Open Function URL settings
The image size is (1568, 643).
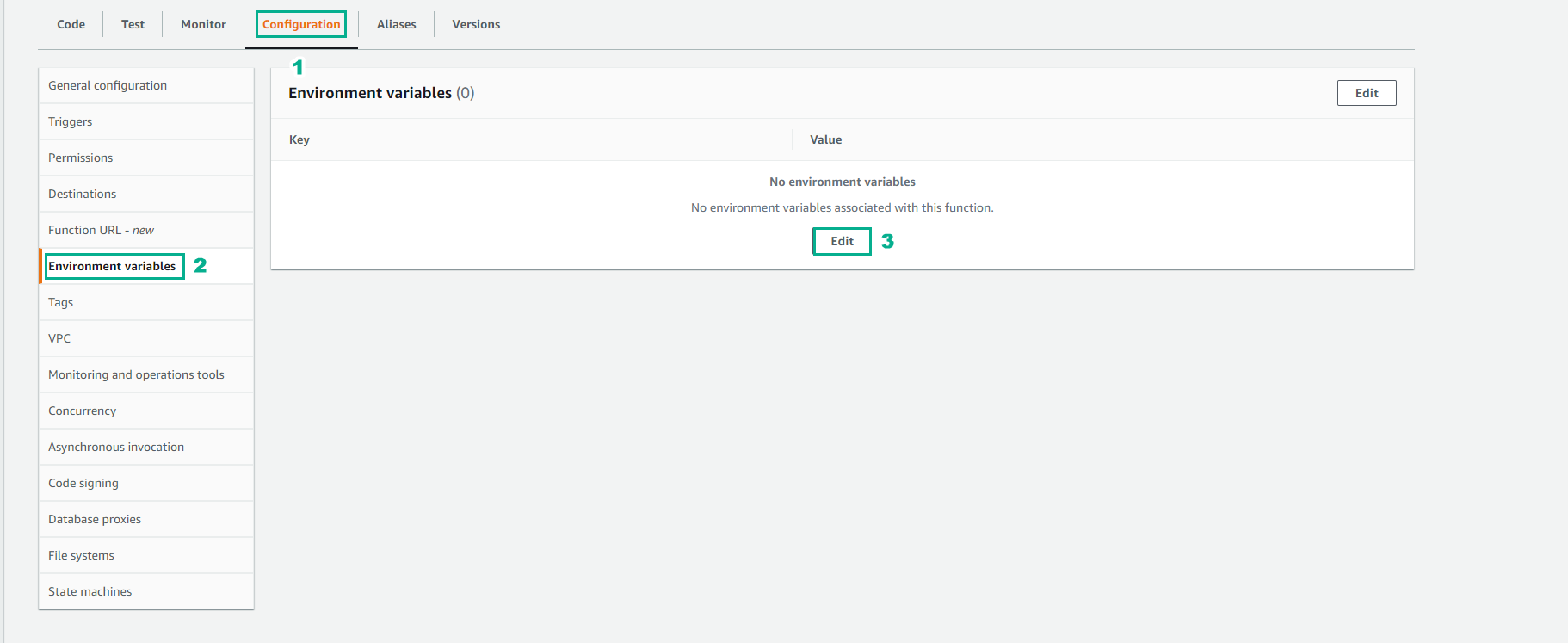pos(146,230)
